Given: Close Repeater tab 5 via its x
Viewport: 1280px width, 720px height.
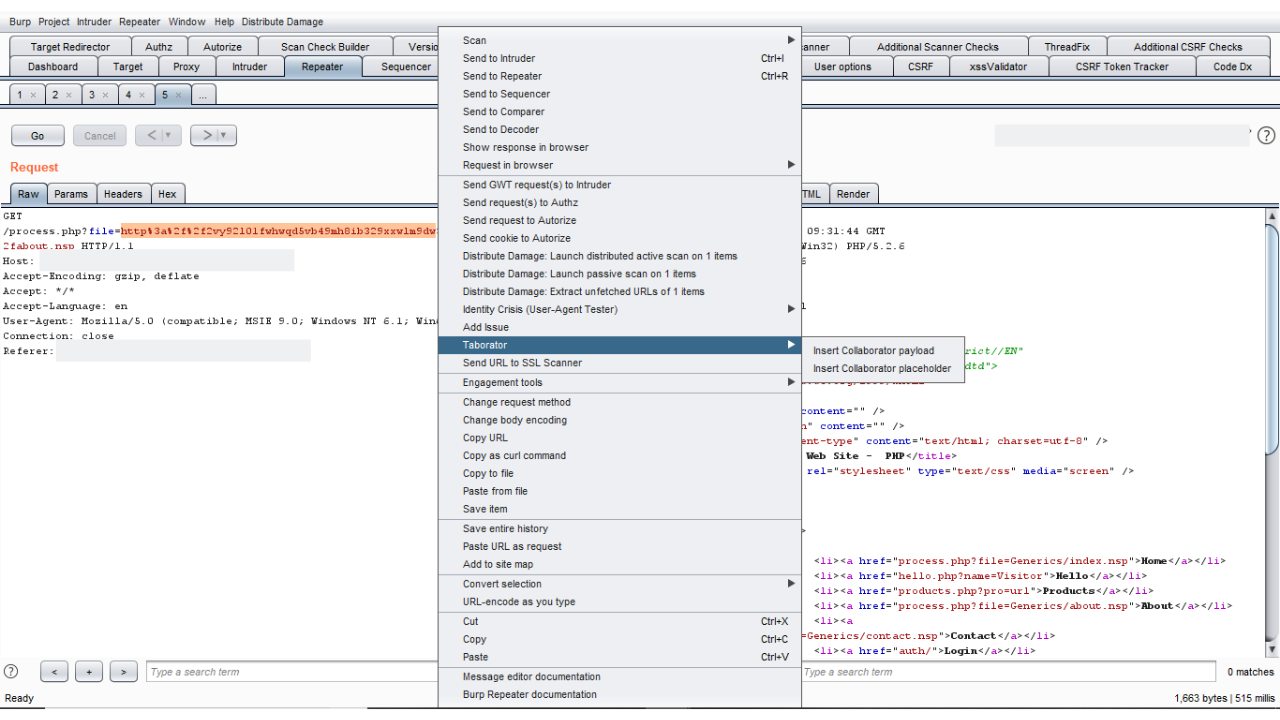Looking at the screenshot, I should (x=178, y=95).
